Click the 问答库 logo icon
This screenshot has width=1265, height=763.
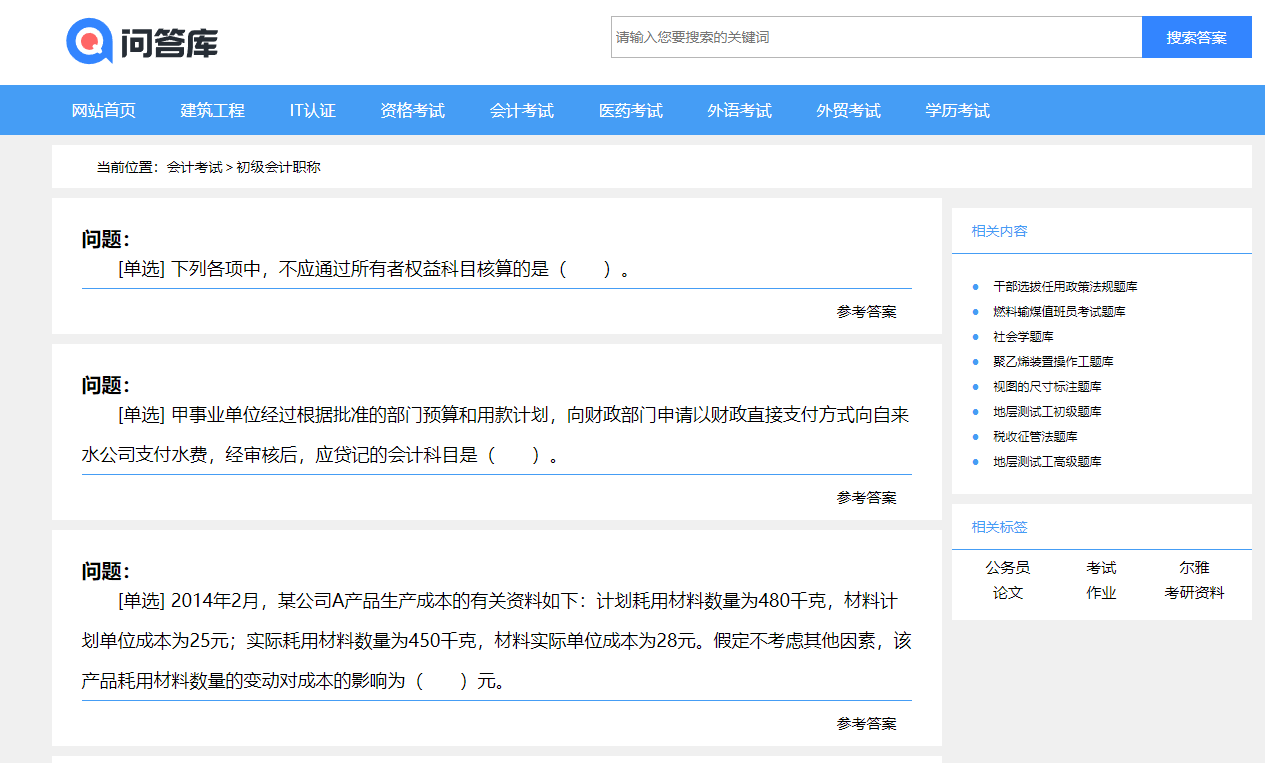pos(142,41)
